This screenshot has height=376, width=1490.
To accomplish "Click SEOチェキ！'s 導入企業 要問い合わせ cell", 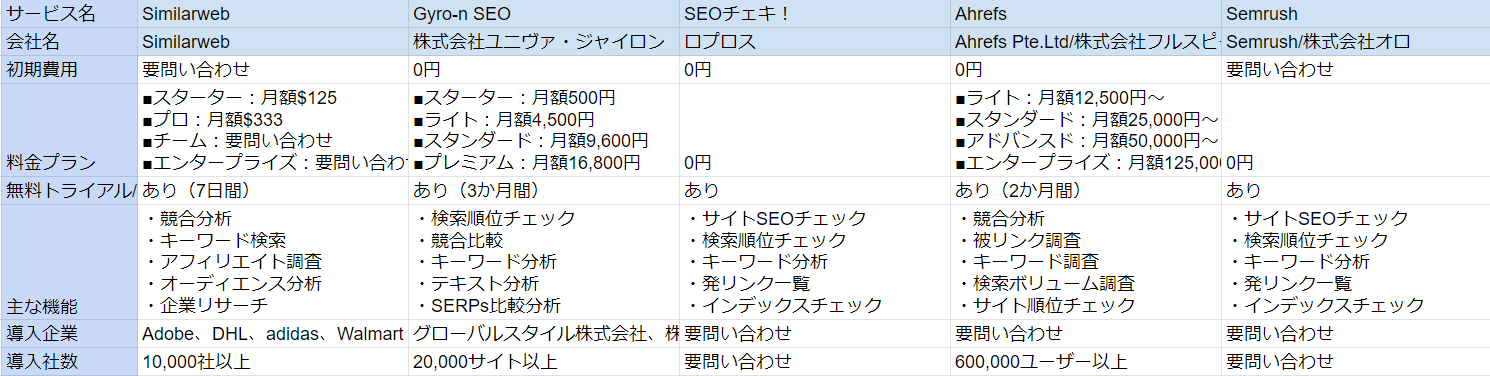I will pyautogui.click(x=816, y=333).
